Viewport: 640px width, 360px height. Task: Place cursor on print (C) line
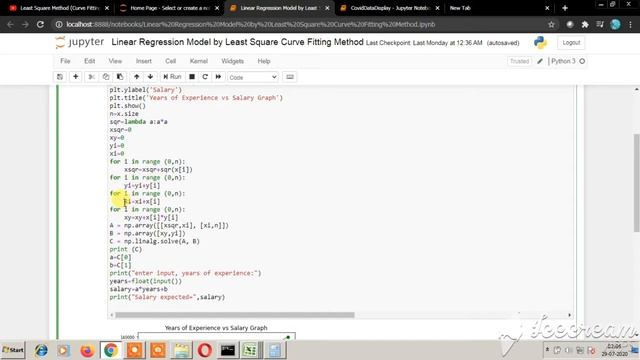(x=126, y=249)
